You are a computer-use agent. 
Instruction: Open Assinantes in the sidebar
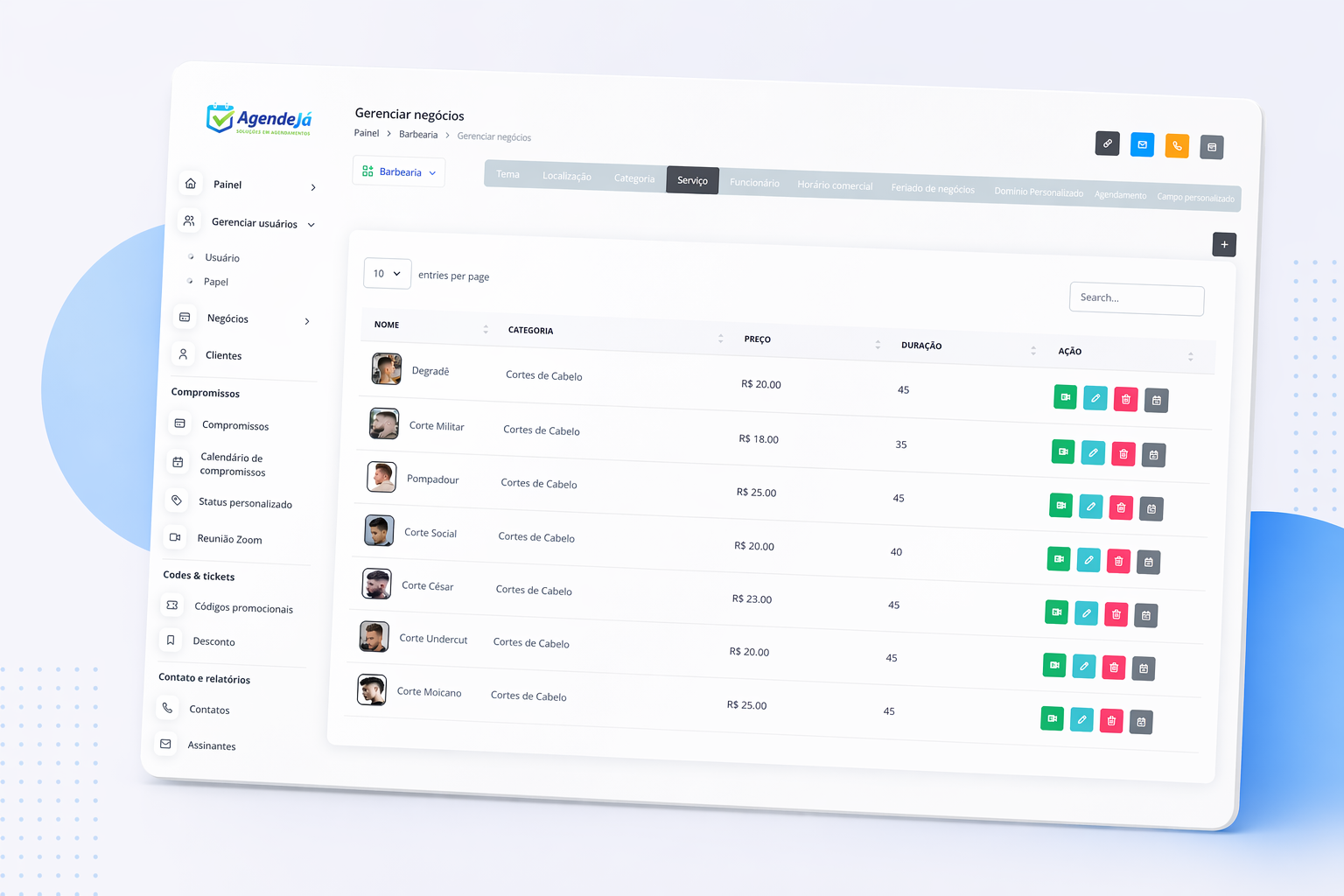click(x=197, y=745)
